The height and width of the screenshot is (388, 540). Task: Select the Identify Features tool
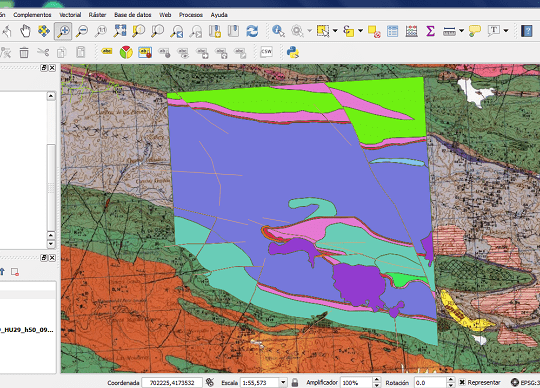(x=278, y=31)
